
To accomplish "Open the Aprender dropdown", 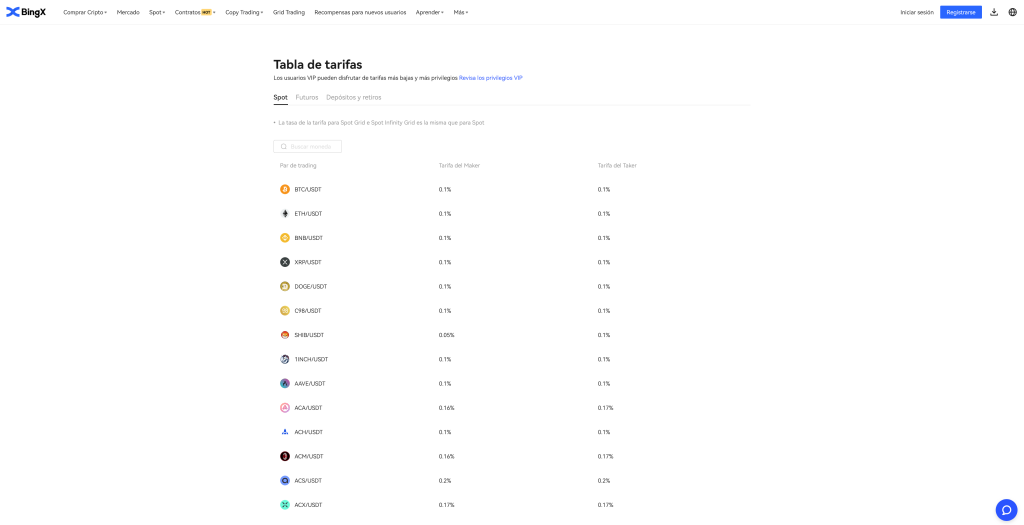I will [429, 12].
